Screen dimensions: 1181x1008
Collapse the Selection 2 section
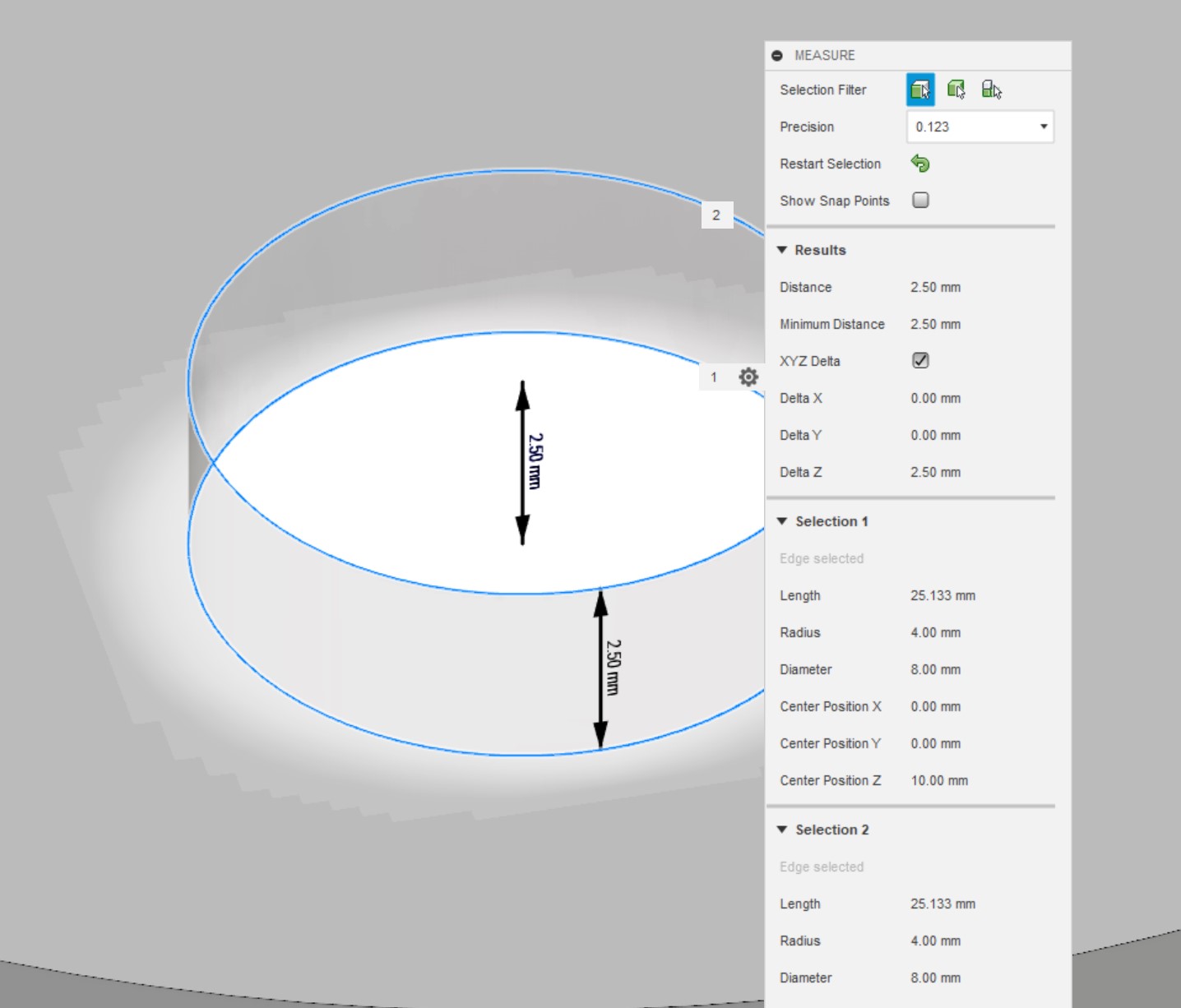point(782,830)
